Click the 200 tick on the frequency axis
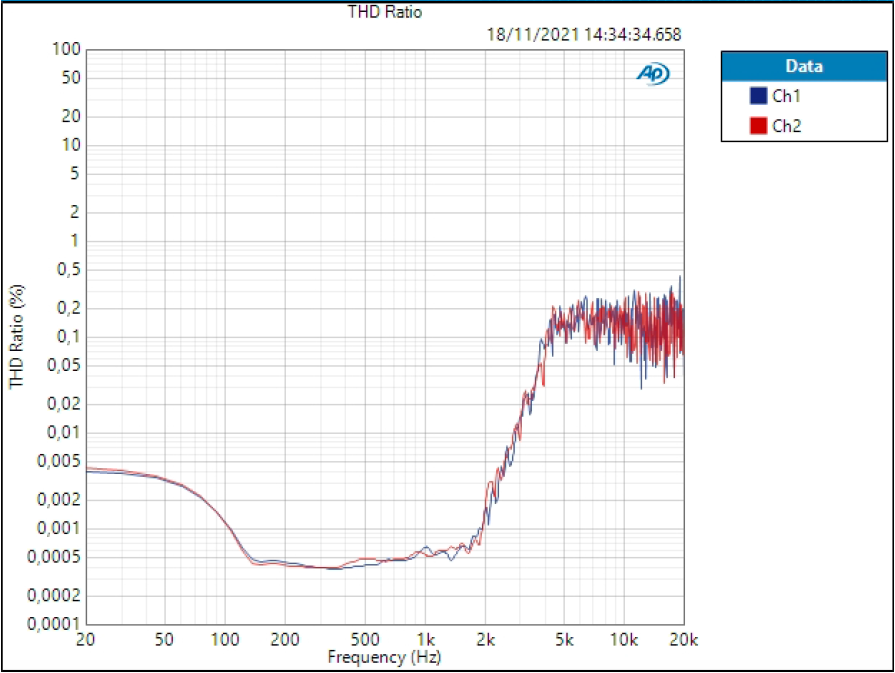Viewport: 895px width, 673px height. (285, 639)
